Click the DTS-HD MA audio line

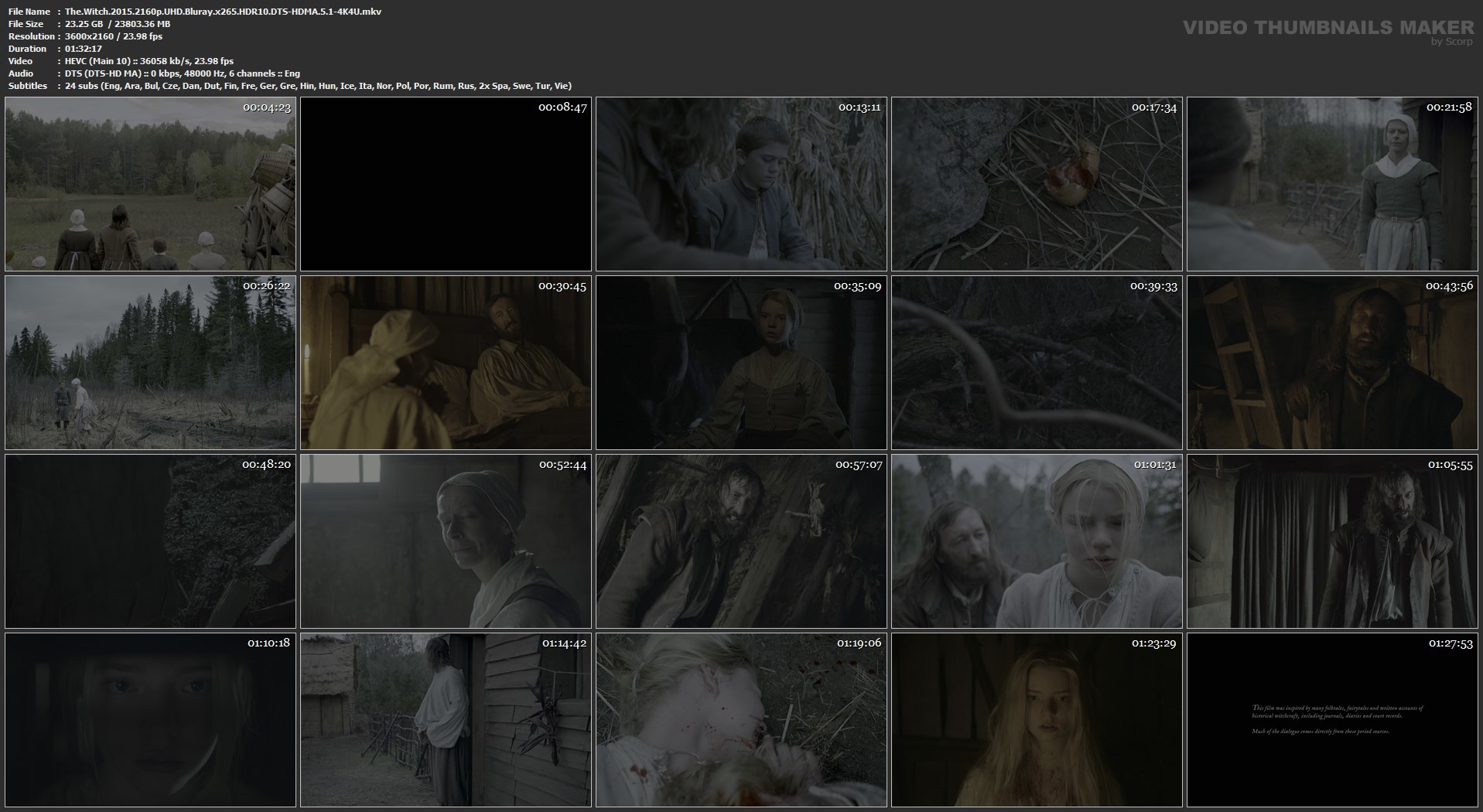point(183,73)
